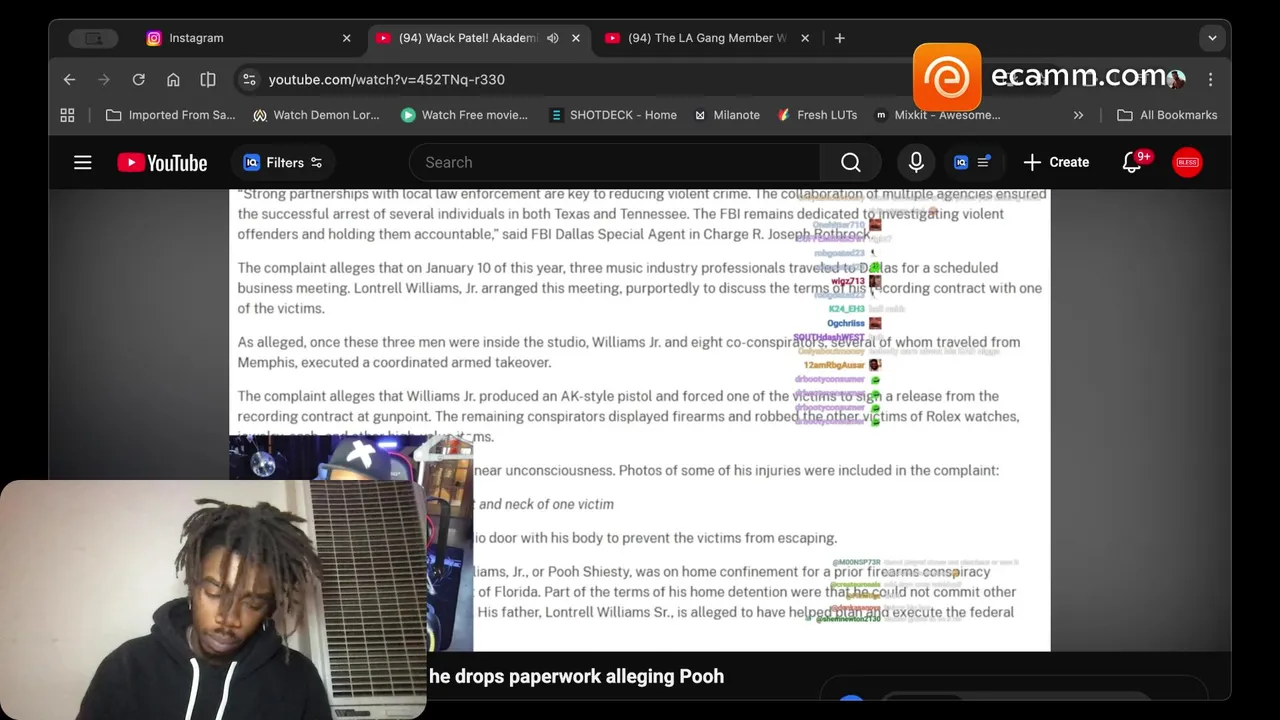Open the Watch Free movie... bookmark
The width and height of the screenshot is (1280, 720).
click(464, 115)
